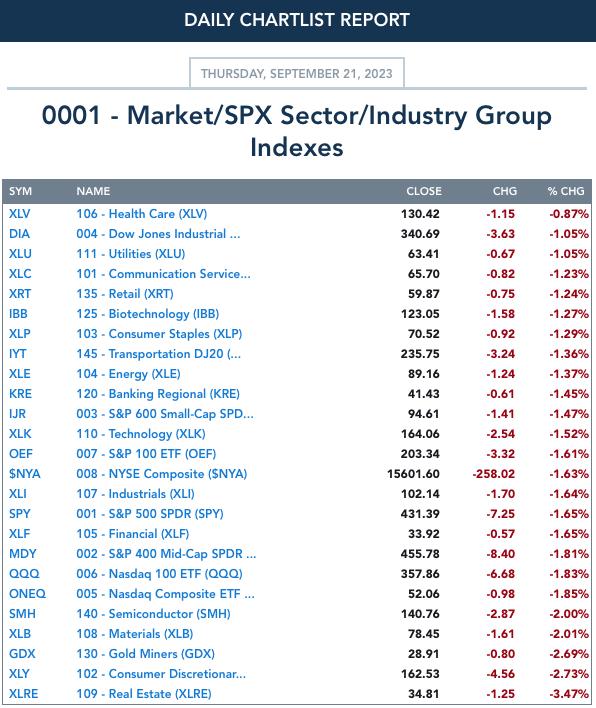Open 110 - Technology (XLK) link
The image size is (596, 708).
[140, 434]
